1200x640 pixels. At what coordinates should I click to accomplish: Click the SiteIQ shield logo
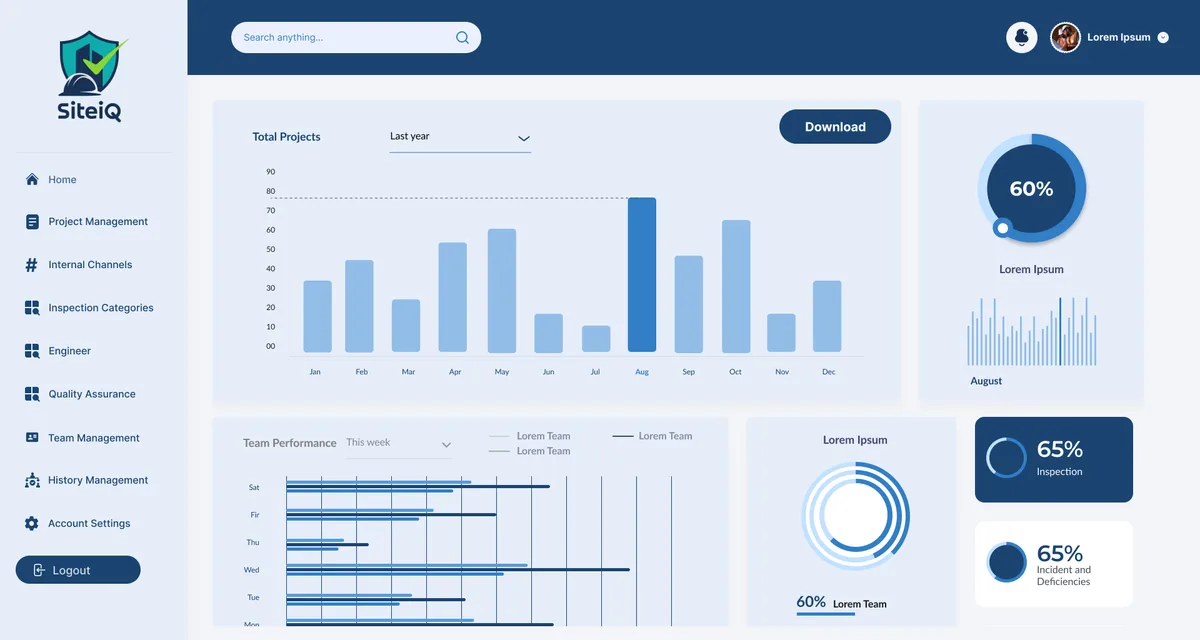tap(91, 76)
